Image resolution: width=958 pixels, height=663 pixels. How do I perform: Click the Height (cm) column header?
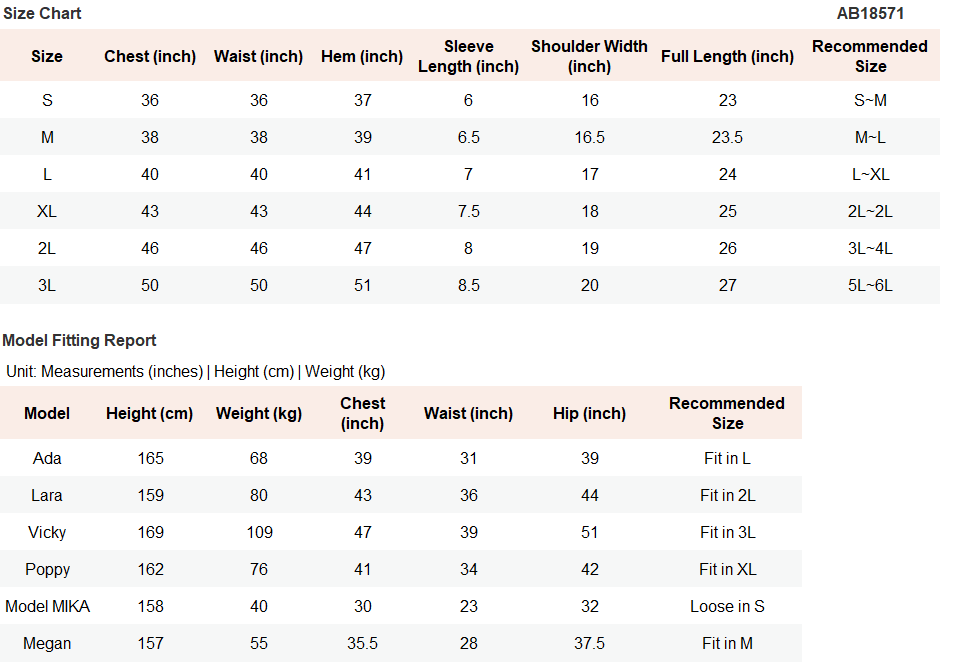point(150,413)
